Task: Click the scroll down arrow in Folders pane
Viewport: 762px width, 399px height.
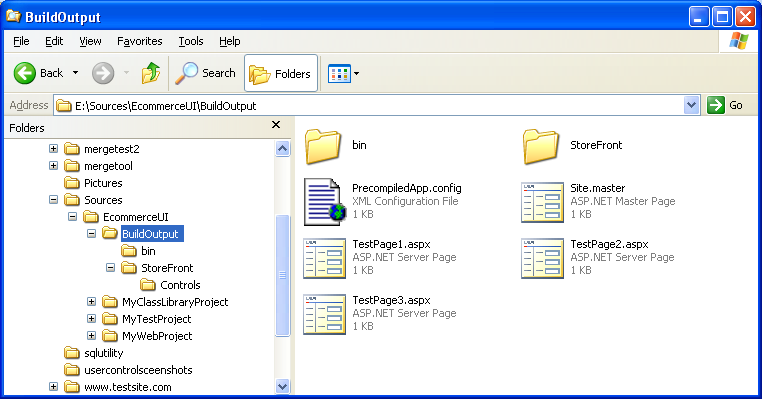Action: pos(282,386)
